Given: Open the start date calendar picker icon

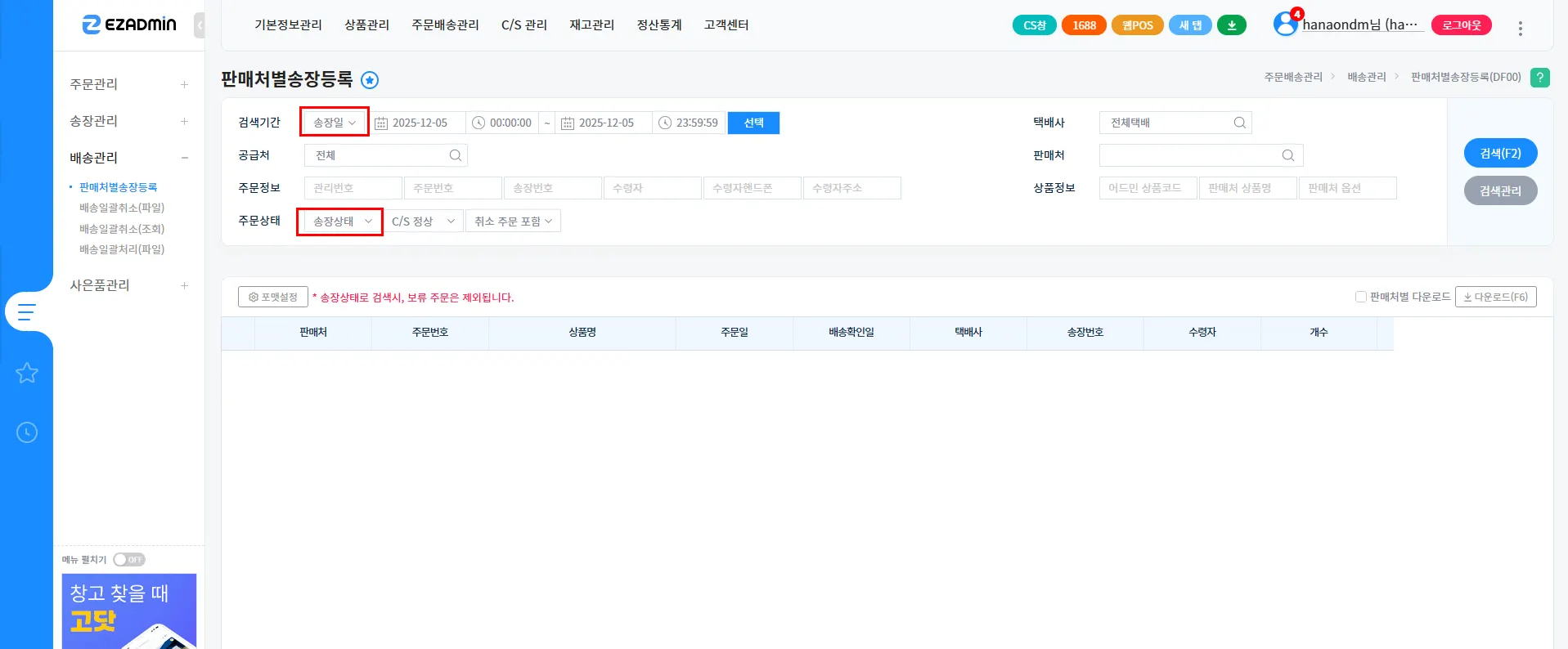Looking at the screenshot, I should pyautogui.click(x=381, y=123).
